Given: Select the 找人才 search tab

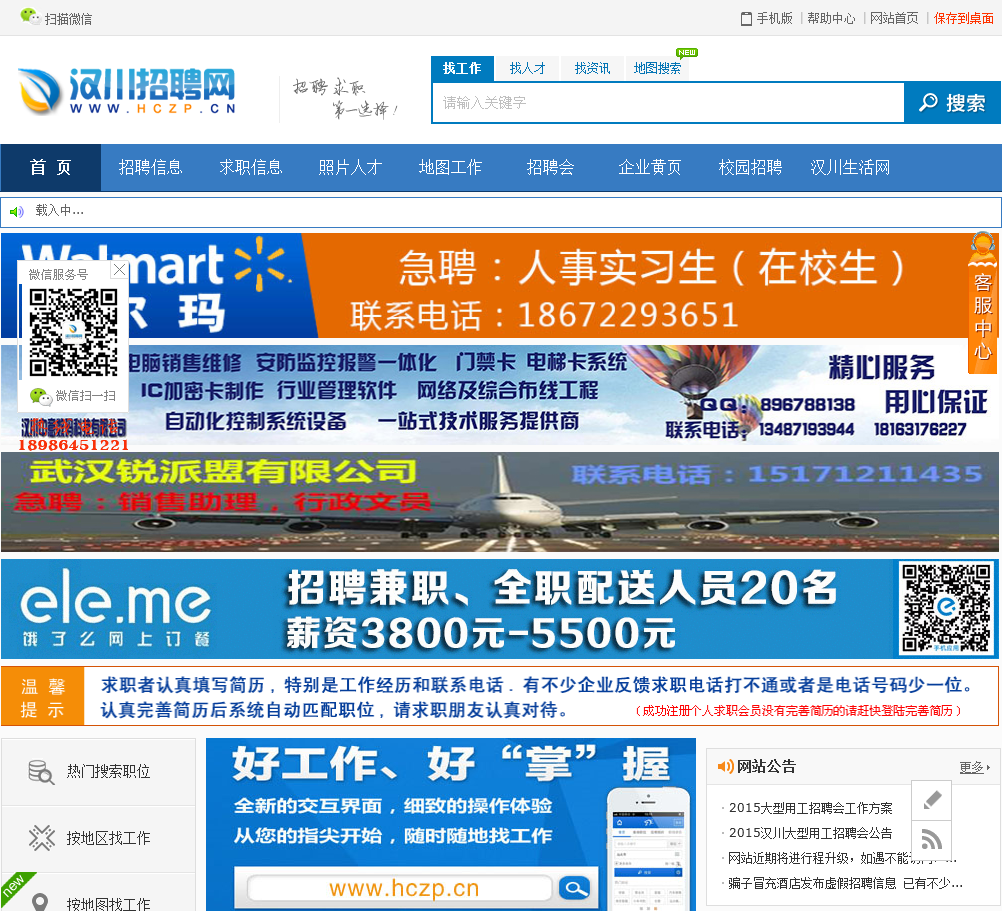Looking at the screenshot, I should (x=527, y=68).
